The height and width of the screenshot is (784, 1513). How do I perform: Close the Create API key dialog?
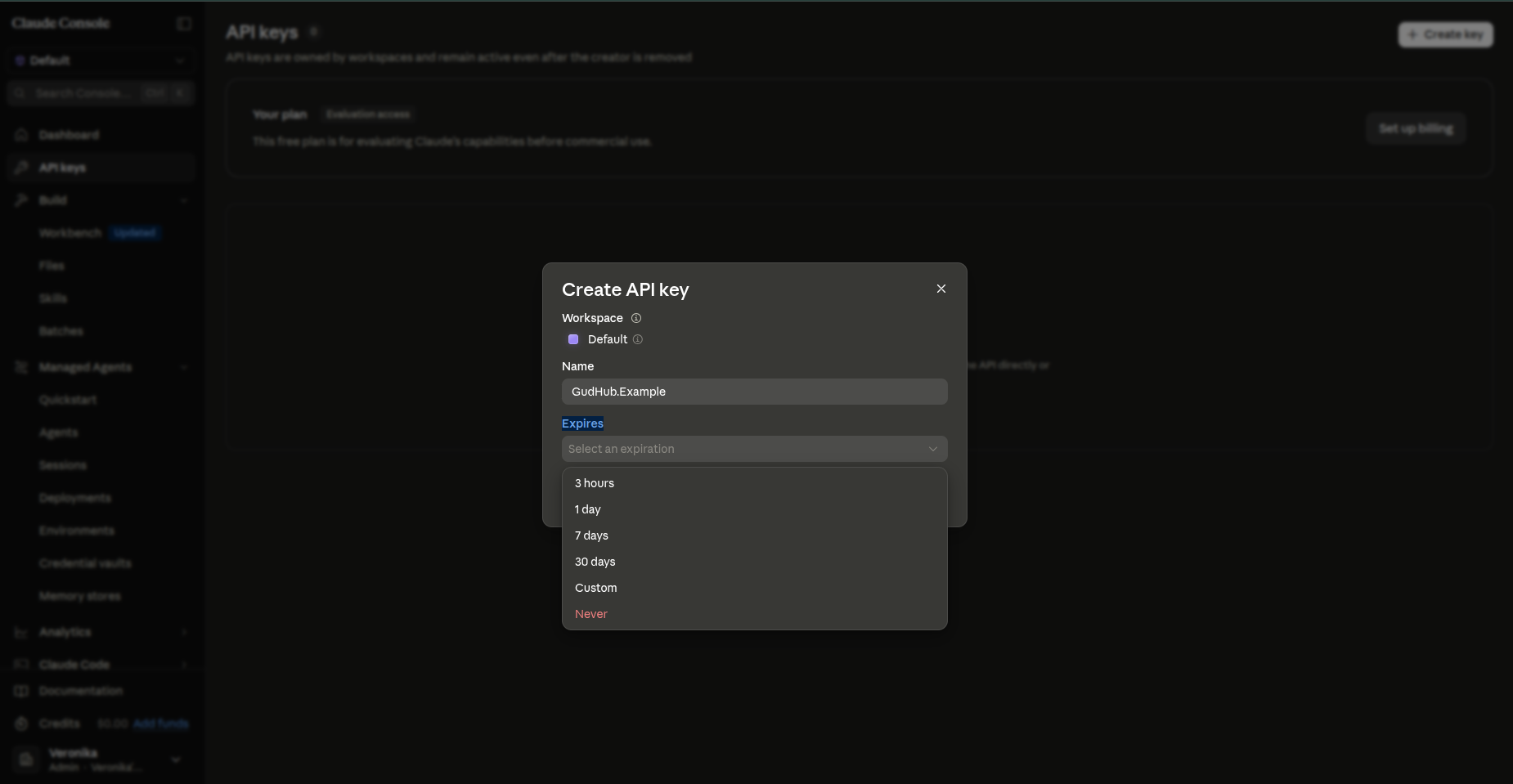[x=941, y=289]
